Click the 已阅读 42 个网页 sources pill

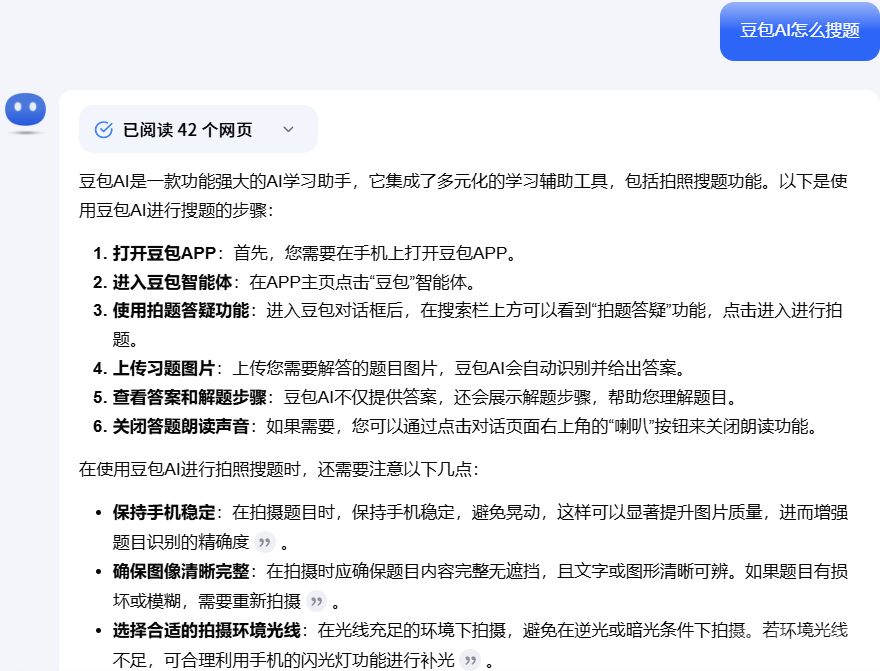[198, 129]
